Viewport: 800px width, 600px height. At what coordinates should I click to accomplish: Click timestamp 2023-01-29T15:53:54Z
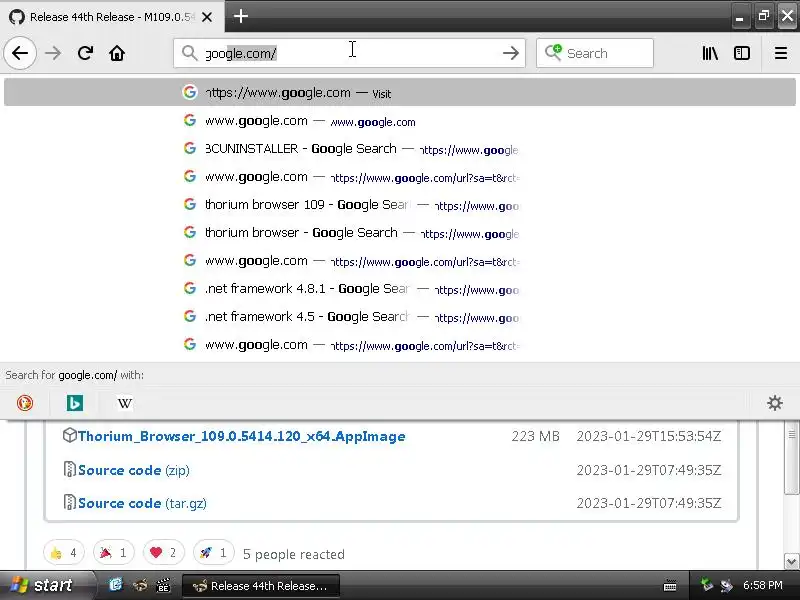pos(648,436)
